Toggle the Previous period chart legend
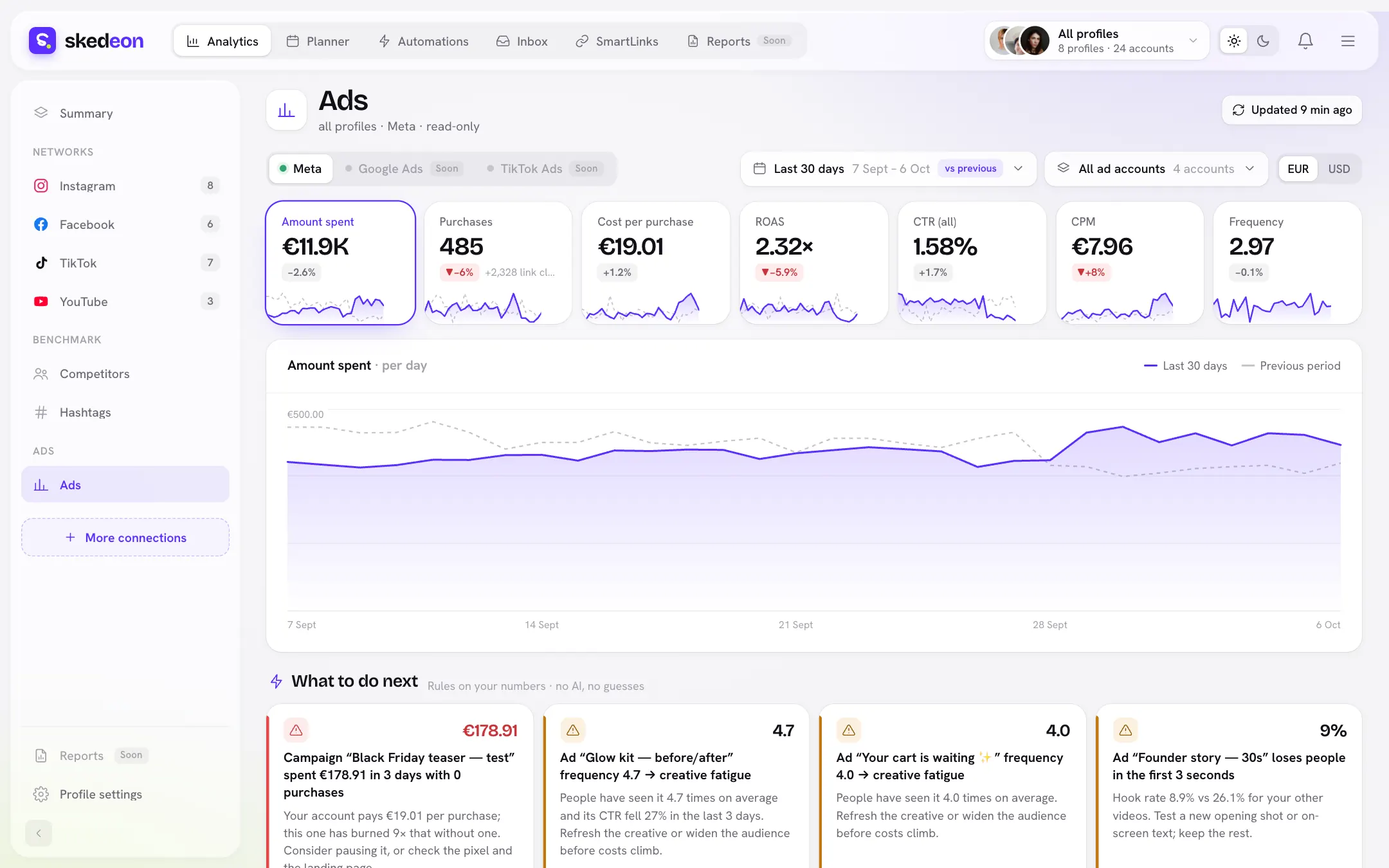Screen dimensions: 1389x868 click(1291, 366)
